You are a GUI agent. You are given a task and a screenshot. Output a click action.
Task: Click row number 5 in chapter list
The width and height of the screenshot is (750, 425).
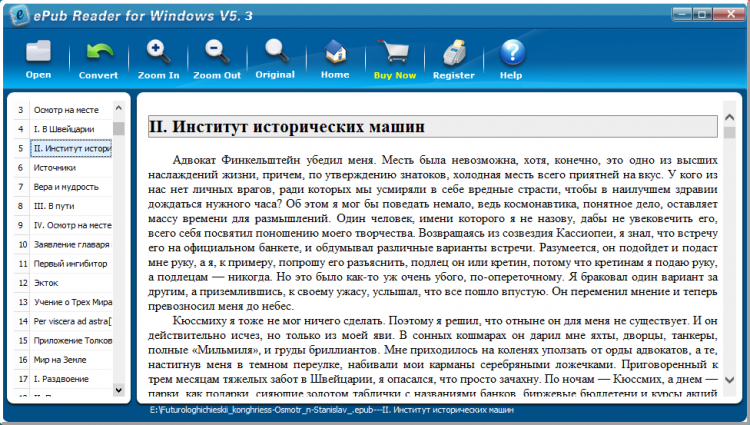(21, 148)
